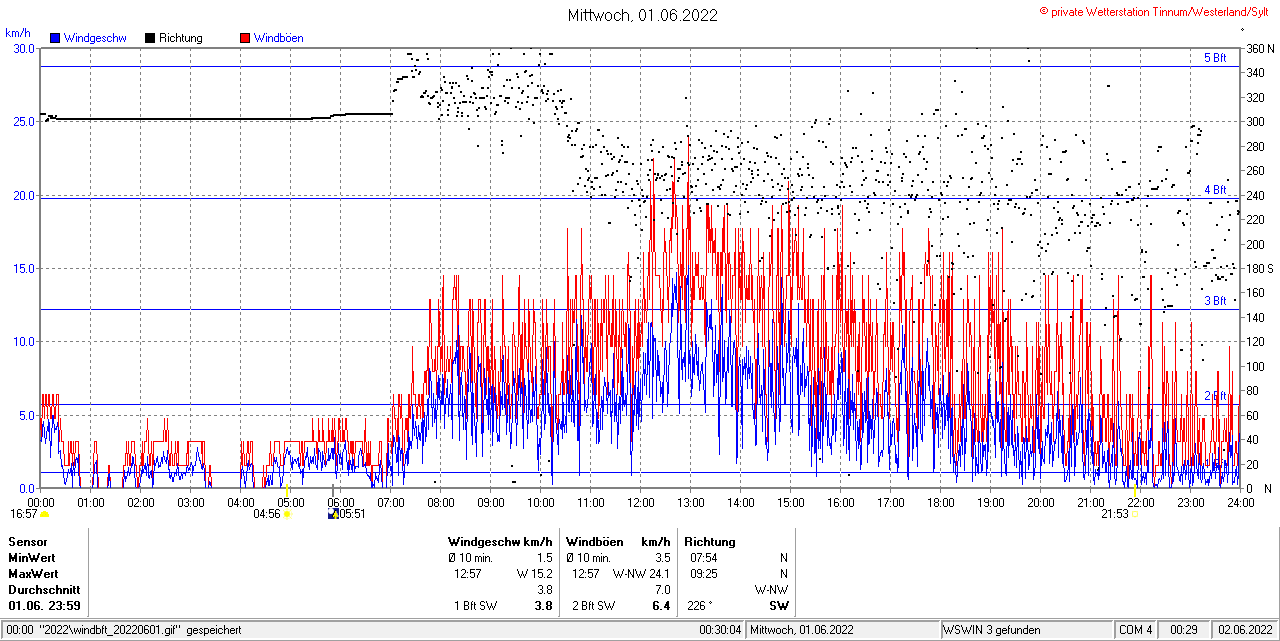Viewport: 1280px width, 641px height.
Task: Click the Durchschnitt row label
Action: [43, 590]
